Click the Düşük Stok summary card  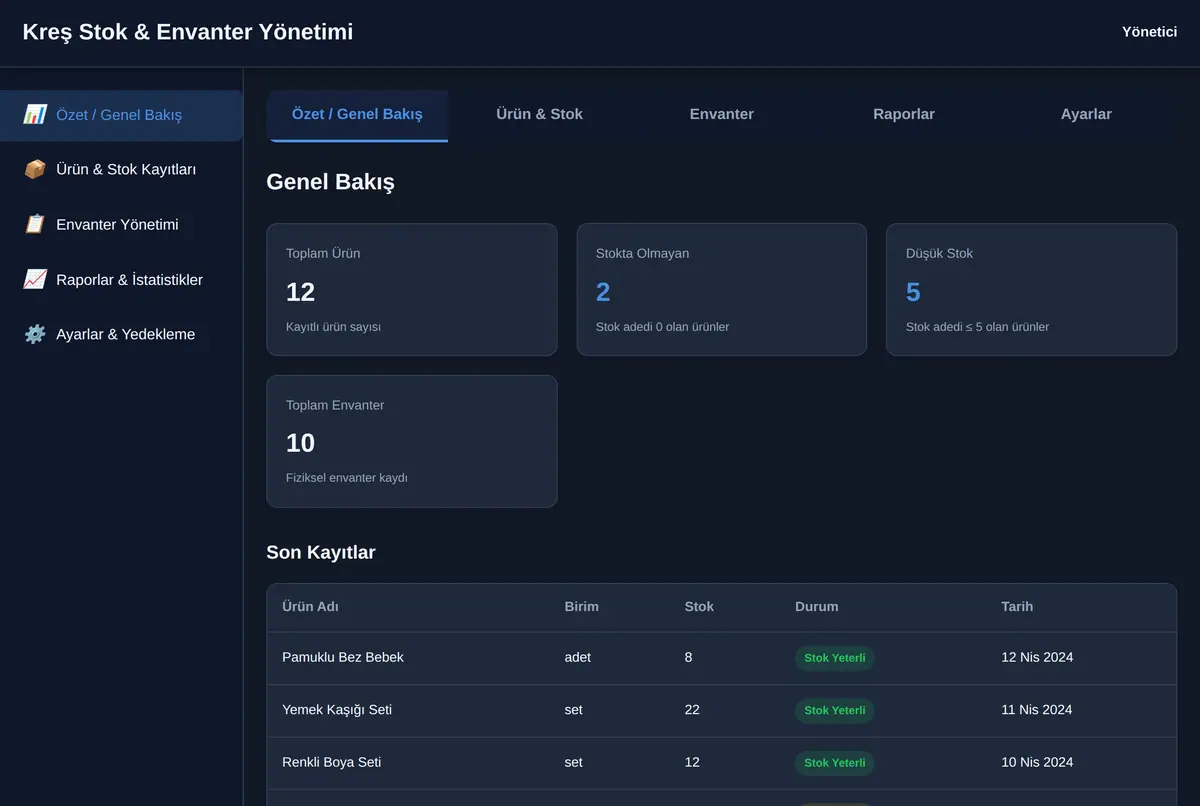[x=1031, y=289]
